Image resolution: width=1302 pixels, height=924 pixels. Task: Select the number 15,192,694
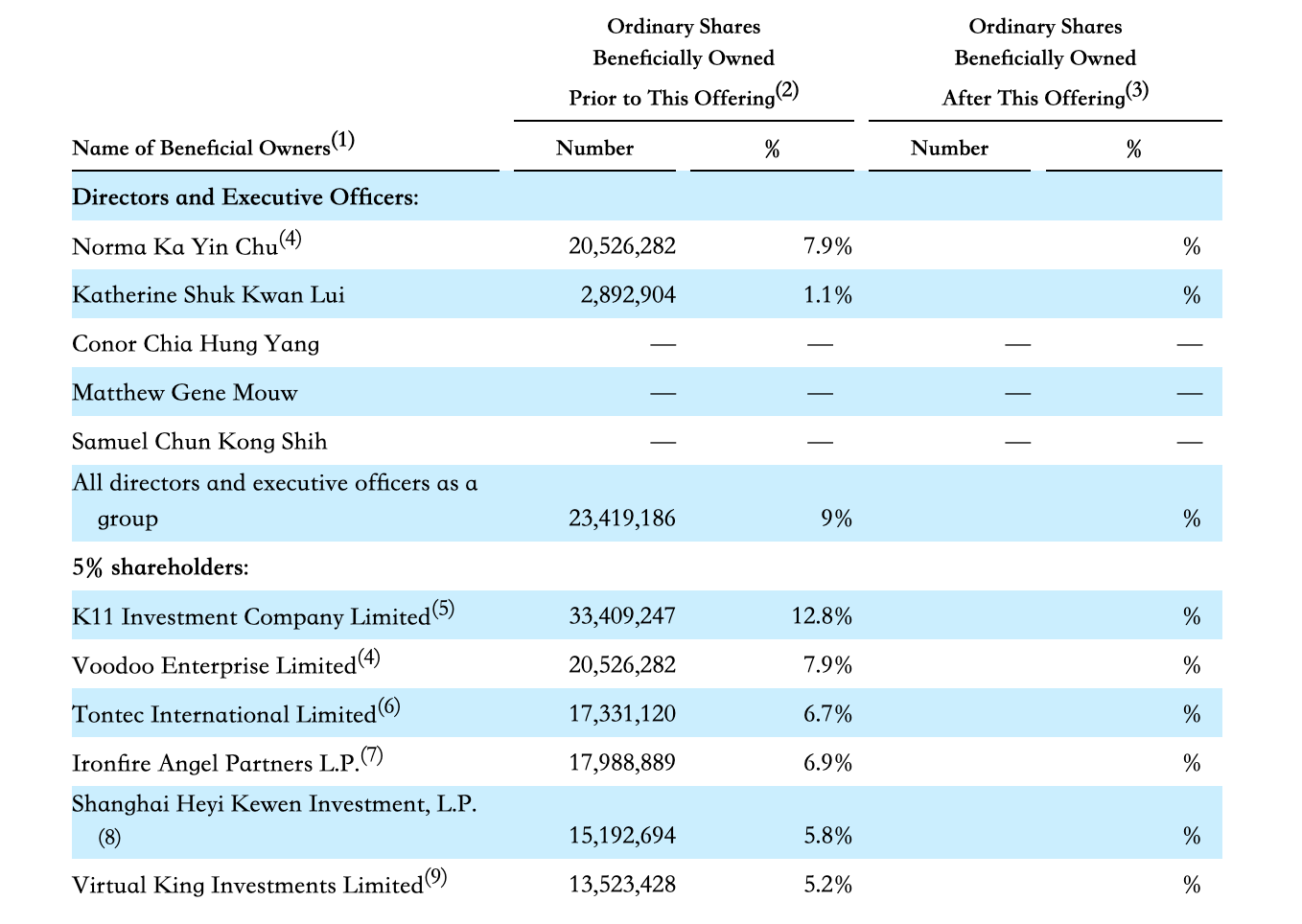(622, 836)
